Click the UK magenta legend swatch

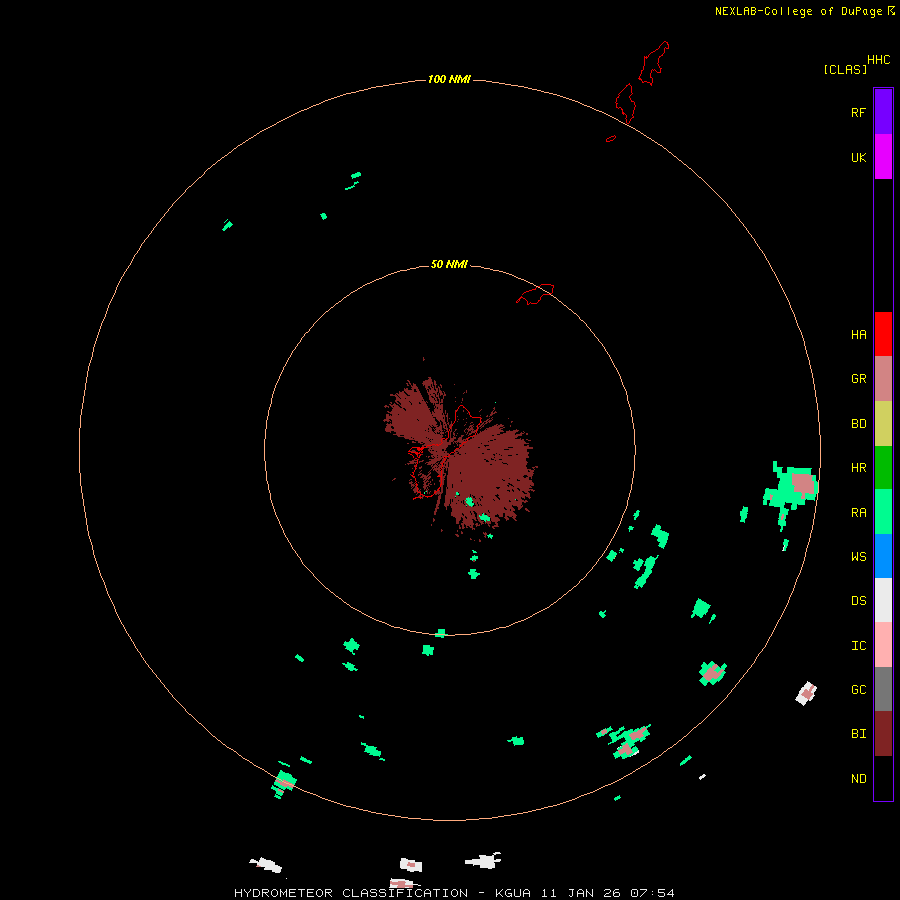tap(883, 157)
